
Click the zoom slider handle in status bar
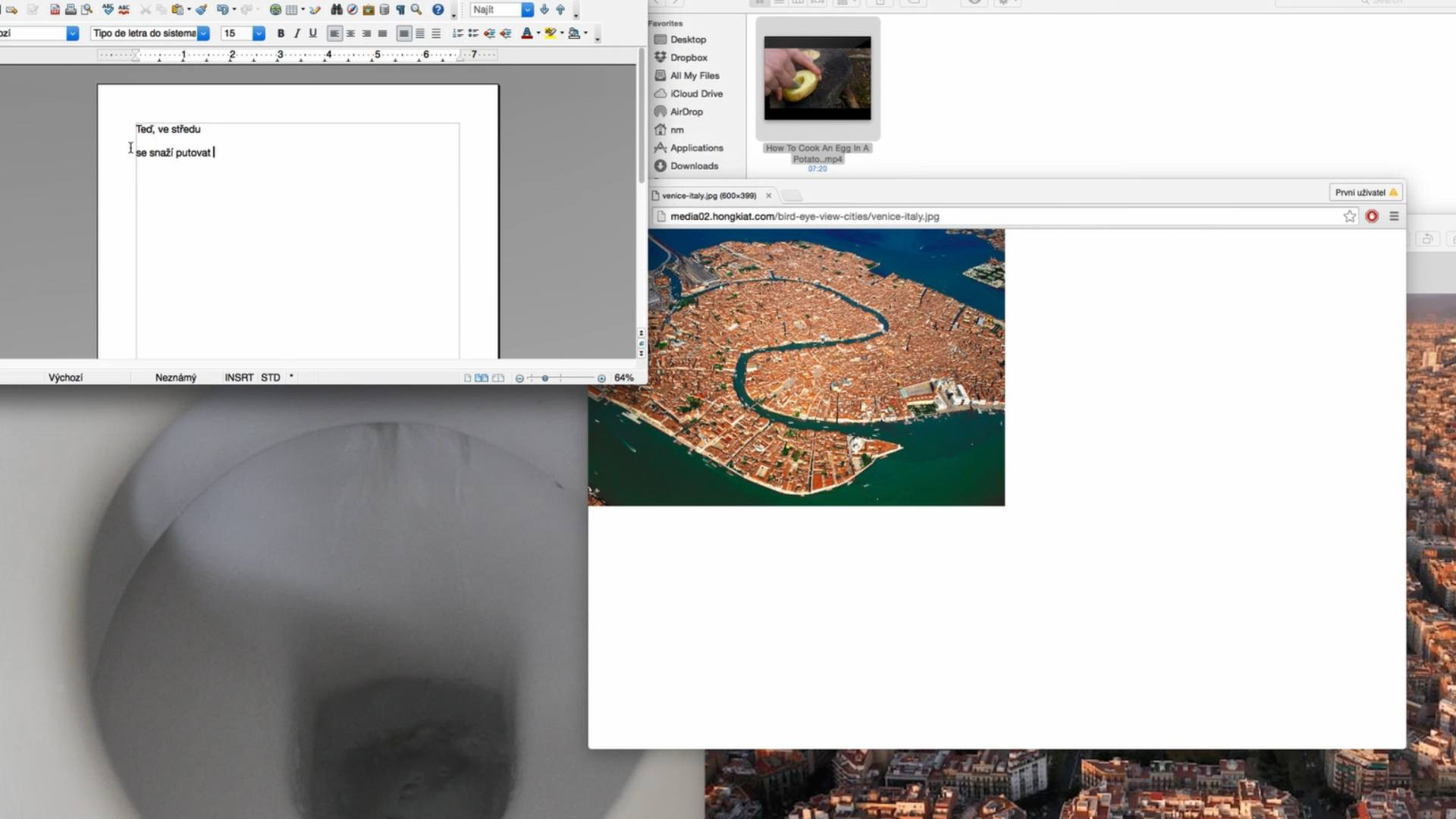coord(545,378)
